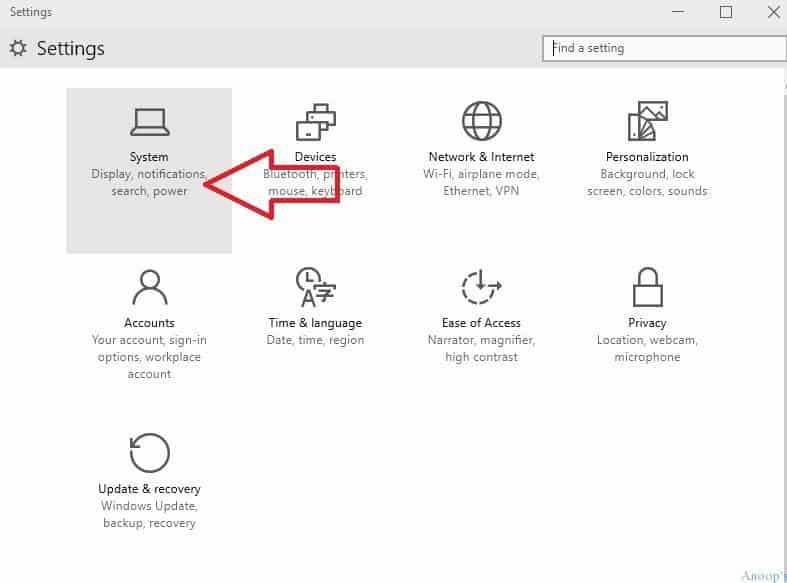Open Privacy padlock icon
The image size is (787, 583).
pyautogui.click(x=647, y=287)
